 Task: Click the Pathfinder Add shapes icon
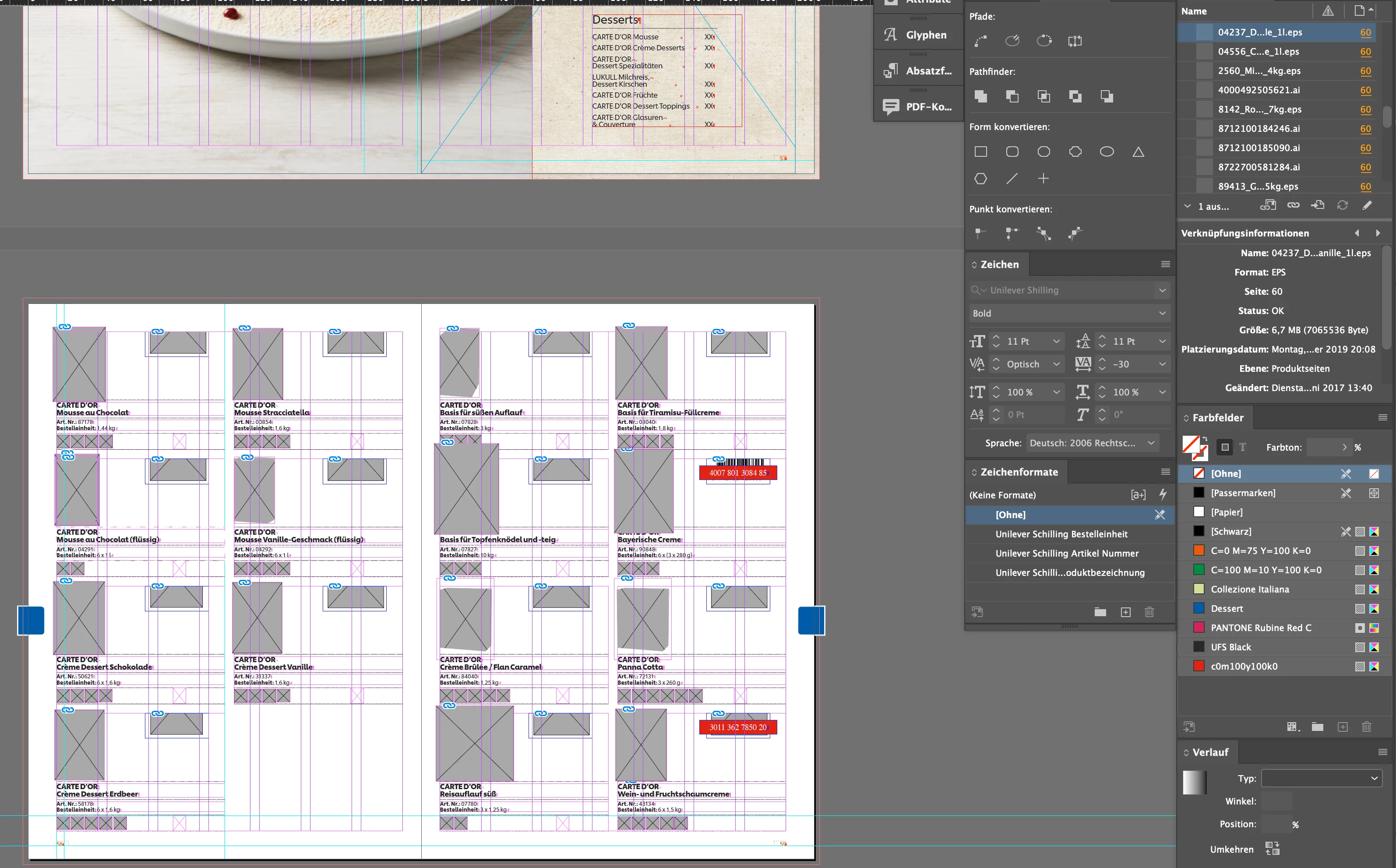pyautogui.click(x=981, y=96)
